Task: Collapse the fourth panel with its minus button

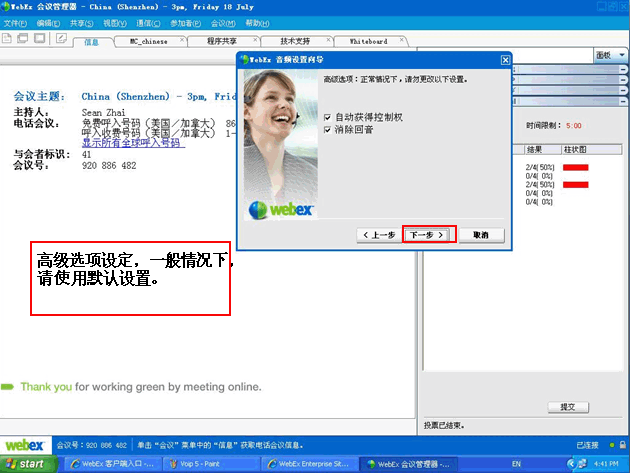Action: click(623, 101)
